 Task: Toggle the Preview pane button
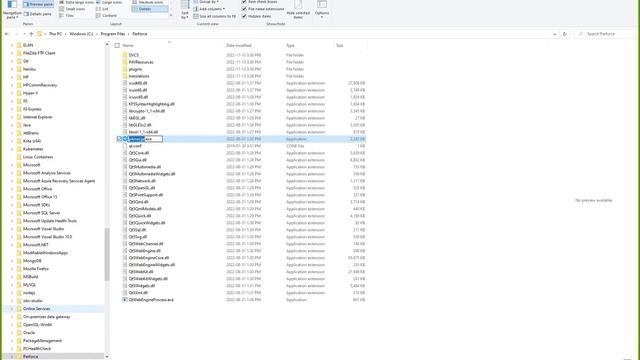coord(38,4)
